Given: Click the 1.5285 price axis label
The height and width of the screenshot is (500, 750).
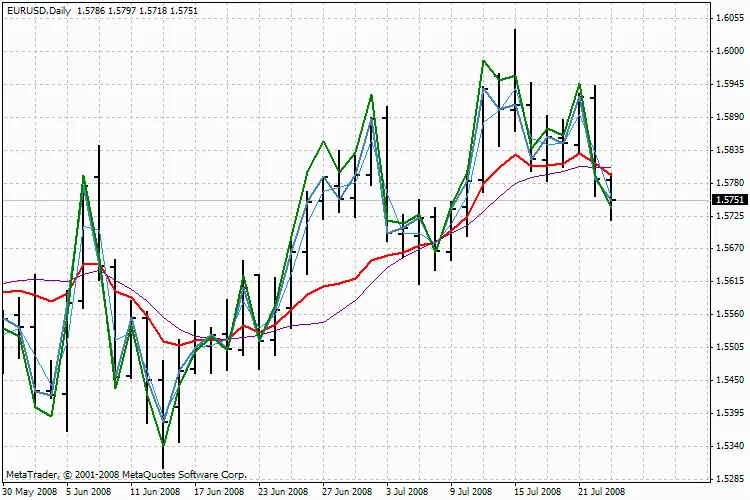Looking at the screenshot, I should [729, 478].
